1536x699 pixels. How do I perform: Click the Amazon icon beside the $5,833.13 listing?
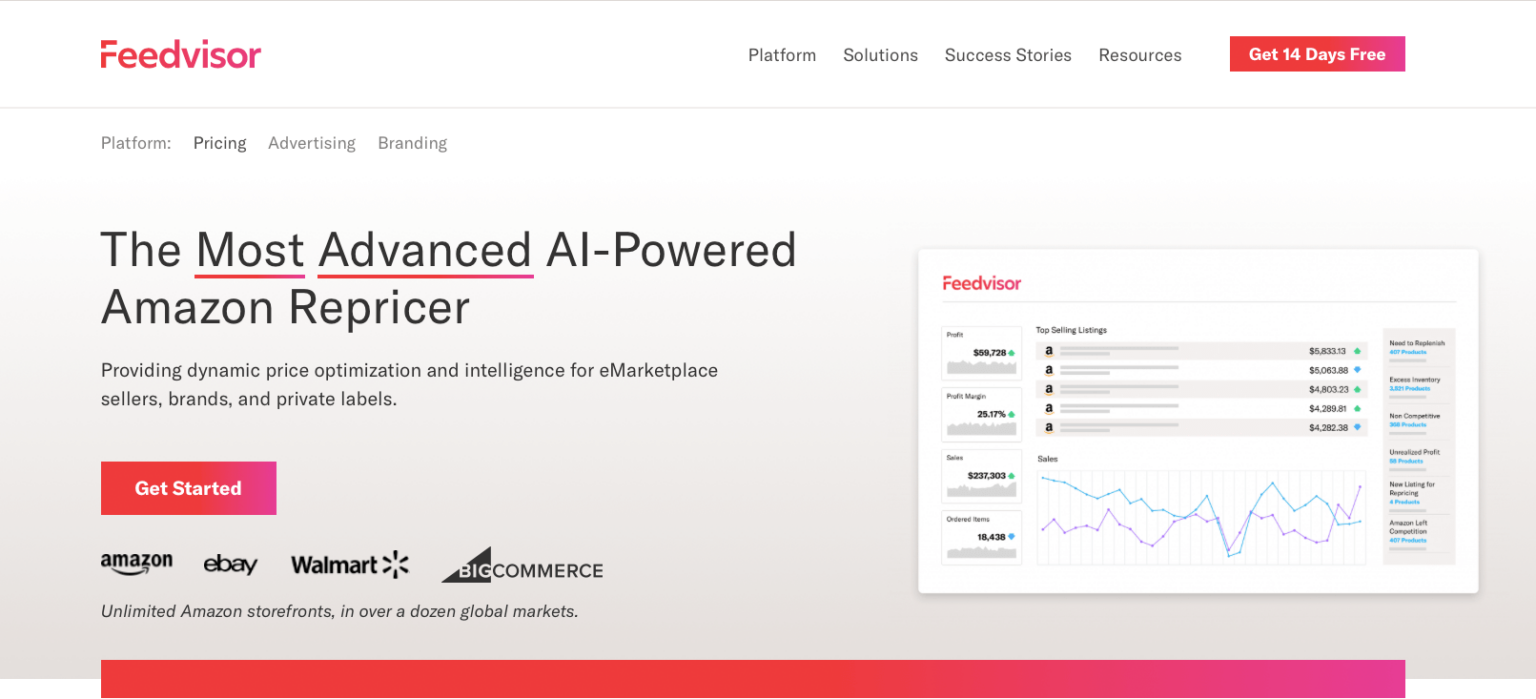point(1047,351)
